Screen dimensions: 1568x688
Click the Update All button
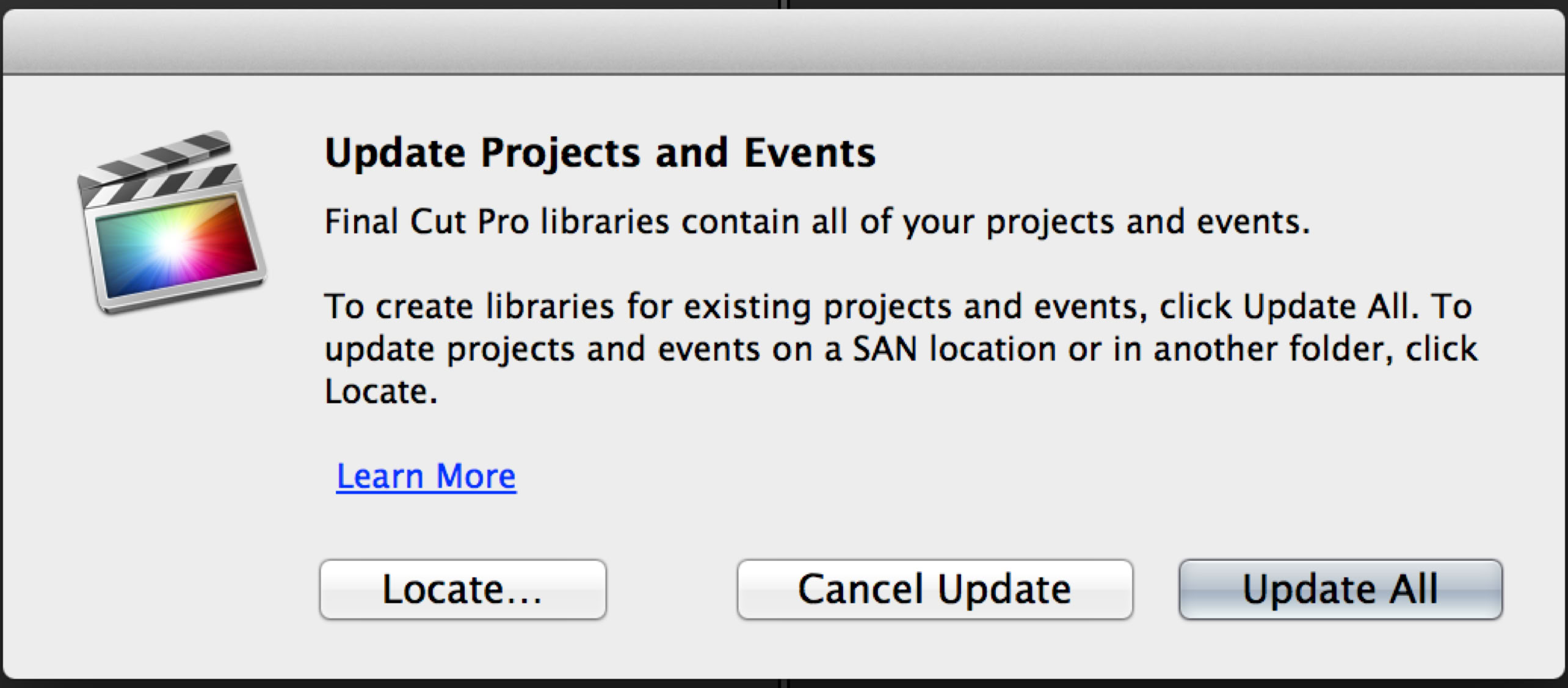pyautogui.click(x=1340, y=590)
